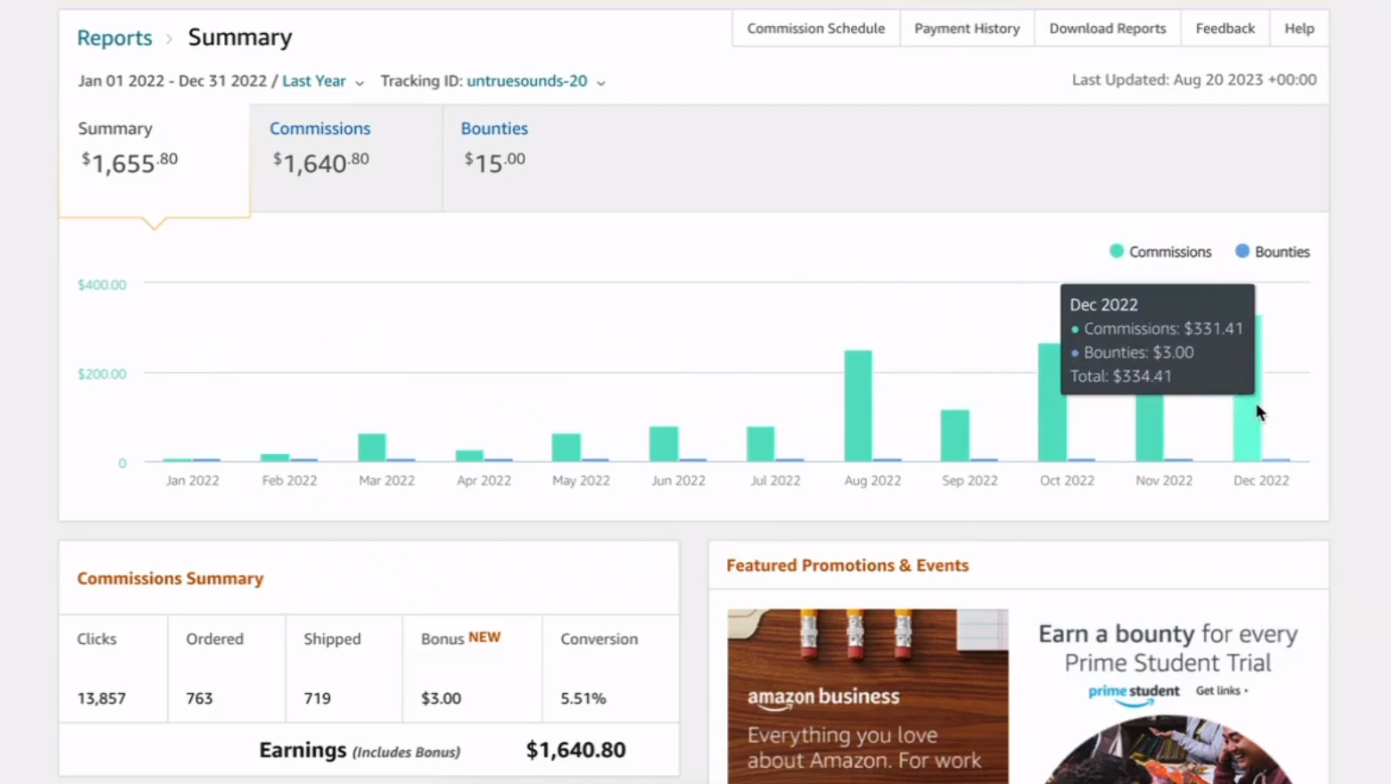Click the Prime Student Get links link

[1222, 691]
